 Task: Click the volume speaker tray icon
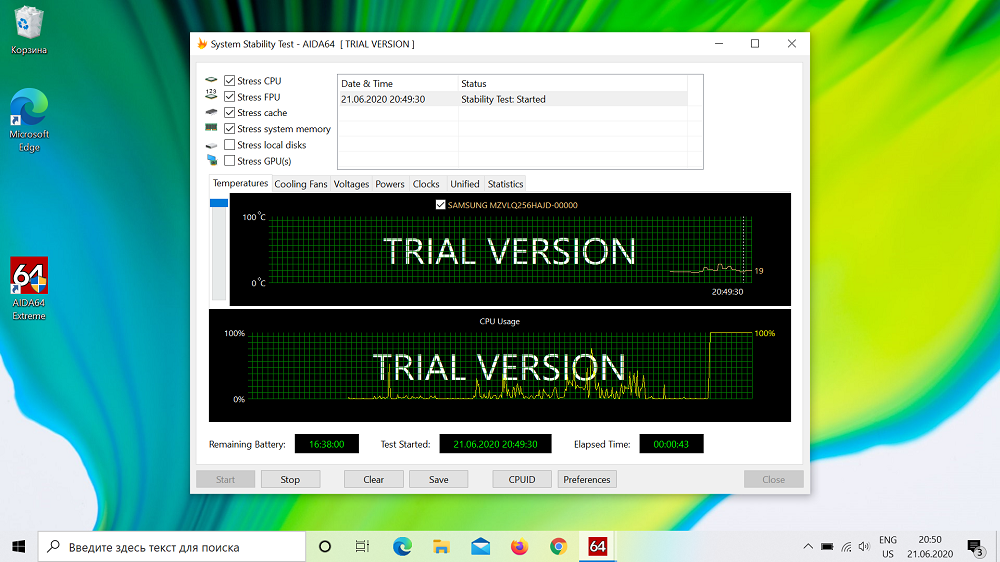[x=864, y=547]
